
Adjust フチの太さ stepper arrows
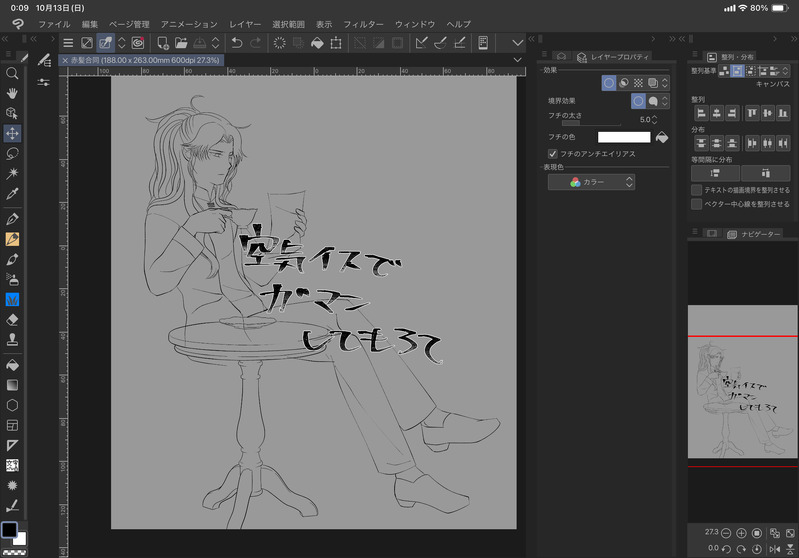654,119
